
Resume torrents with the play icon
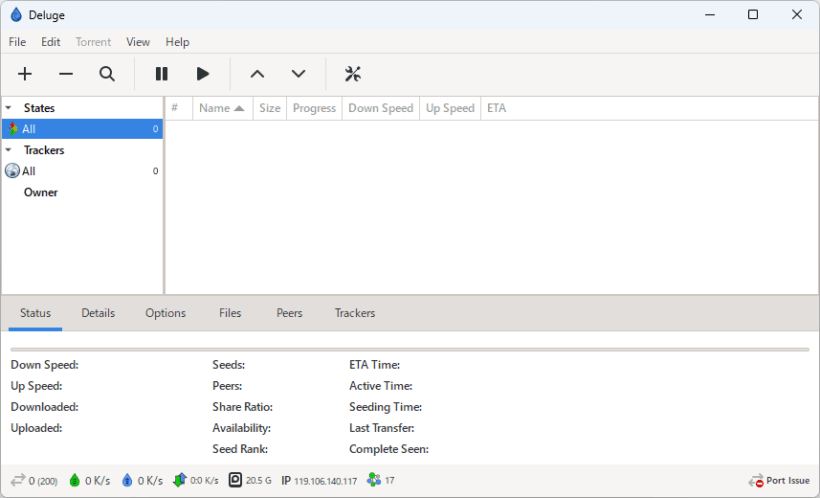pyautogui.click(x=203, y=74)
